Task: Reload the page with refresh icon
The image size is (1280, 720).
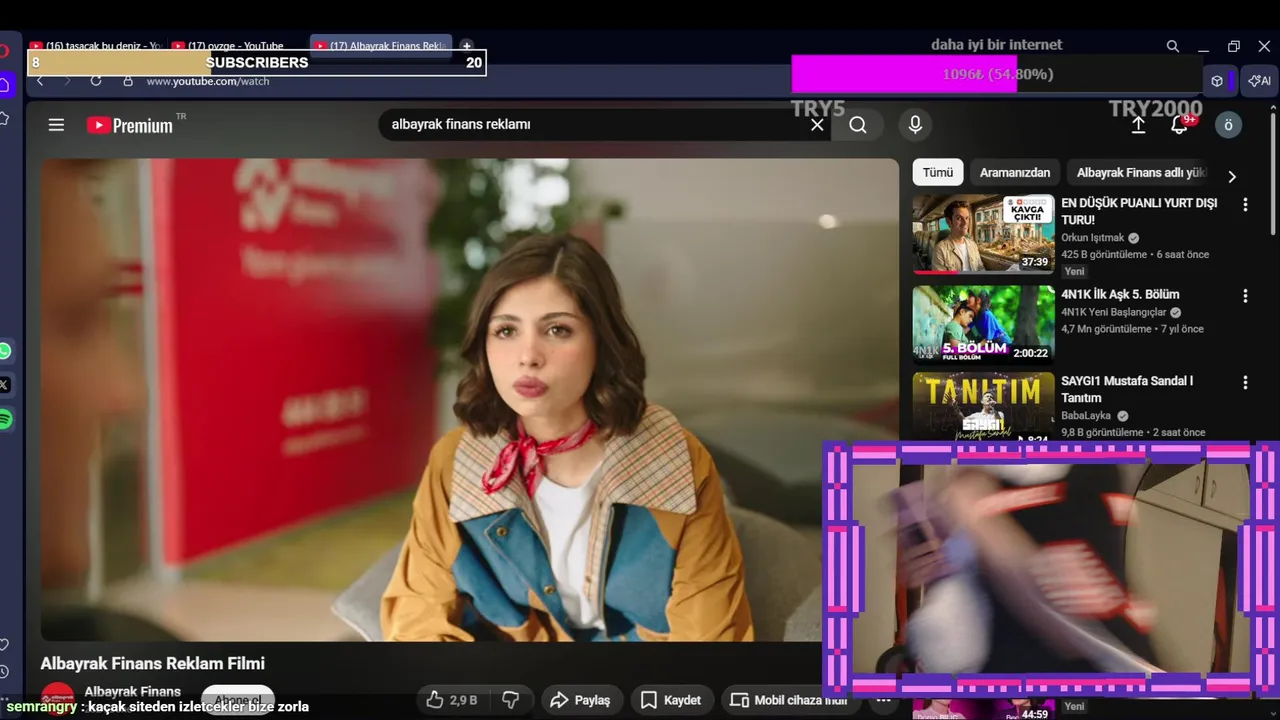Action: (96, 81)
